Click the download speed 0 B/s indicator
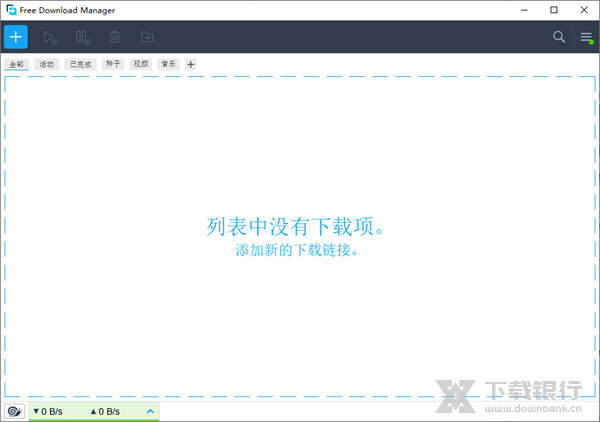 pyautogui.click(x=48, y=412)
